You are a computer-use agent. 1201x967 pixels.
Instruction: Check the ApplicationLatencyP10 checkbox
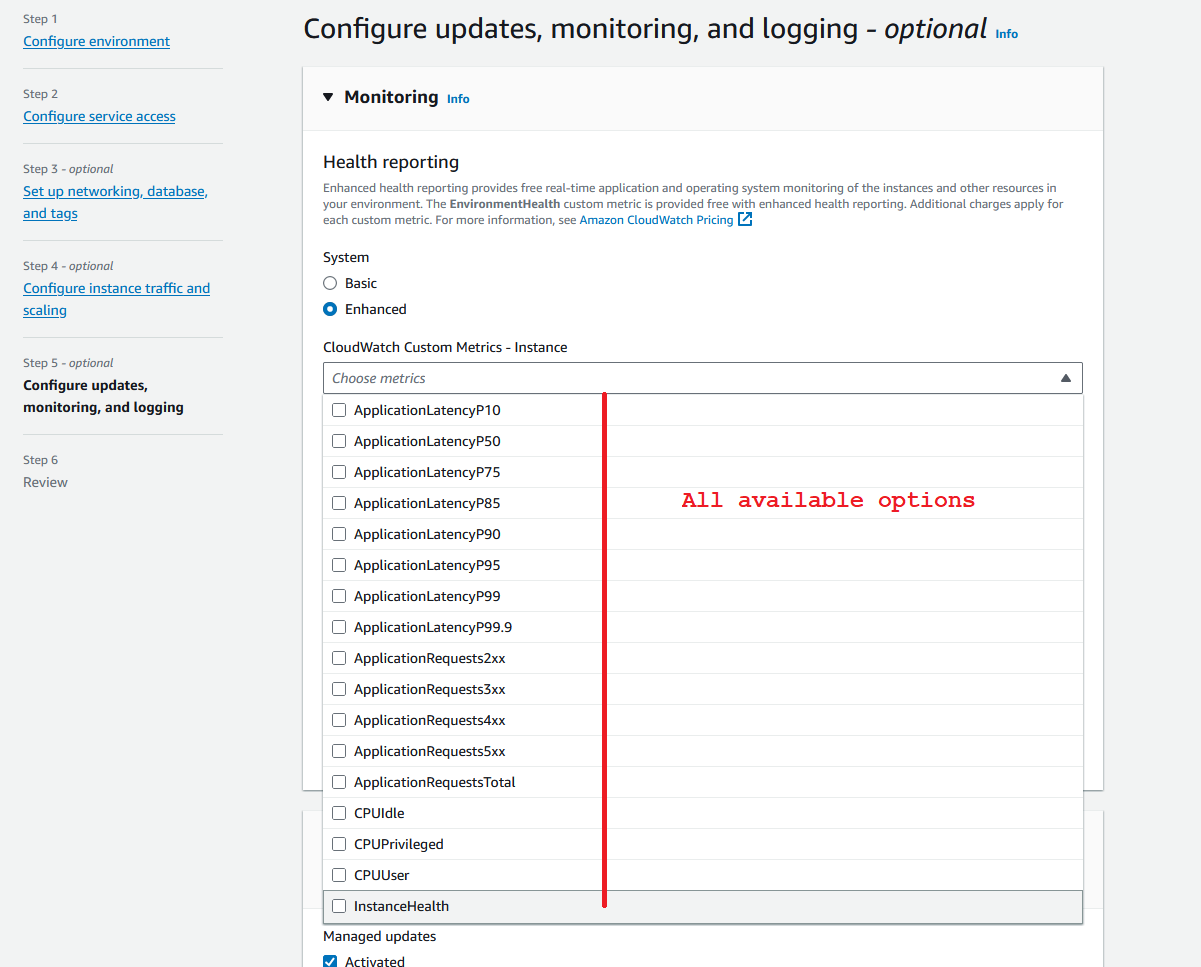click(339, 410)
